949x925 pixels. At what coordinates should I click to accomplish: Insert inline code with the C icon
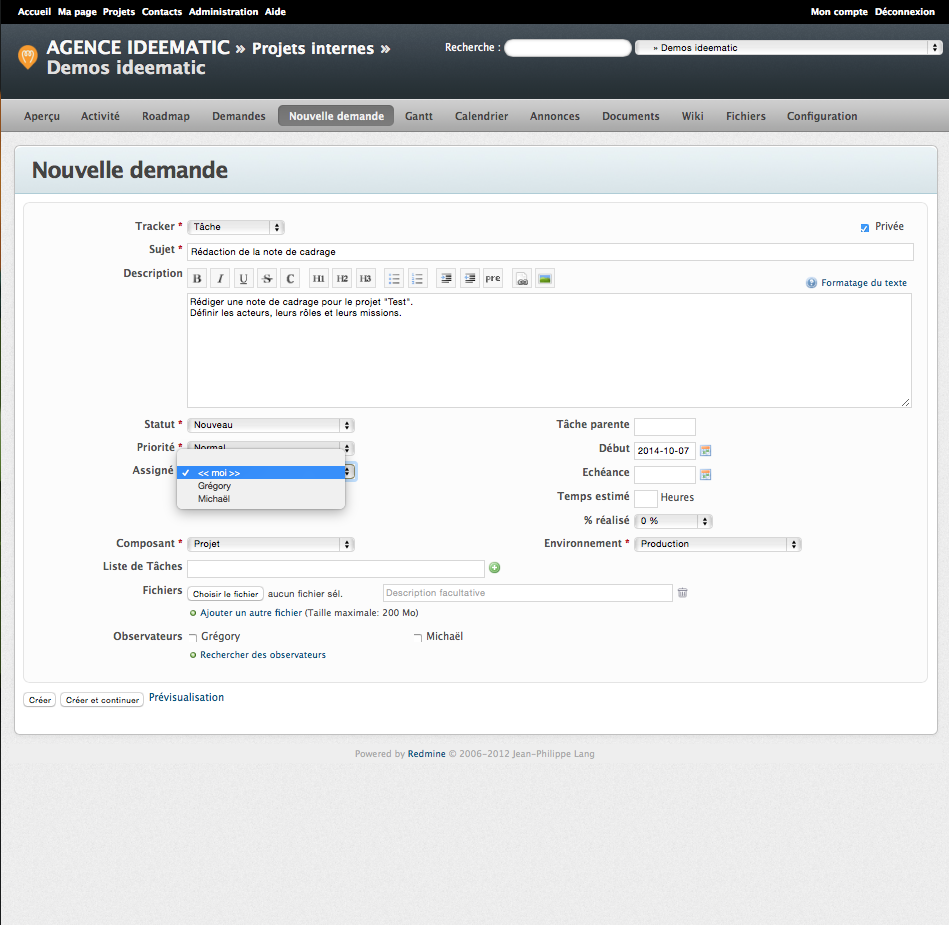[x=290, y=278]
